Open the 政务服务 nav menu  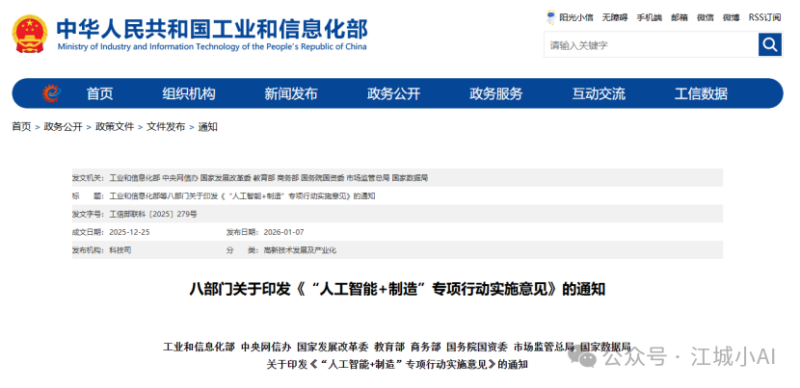(x=496, y=94)
